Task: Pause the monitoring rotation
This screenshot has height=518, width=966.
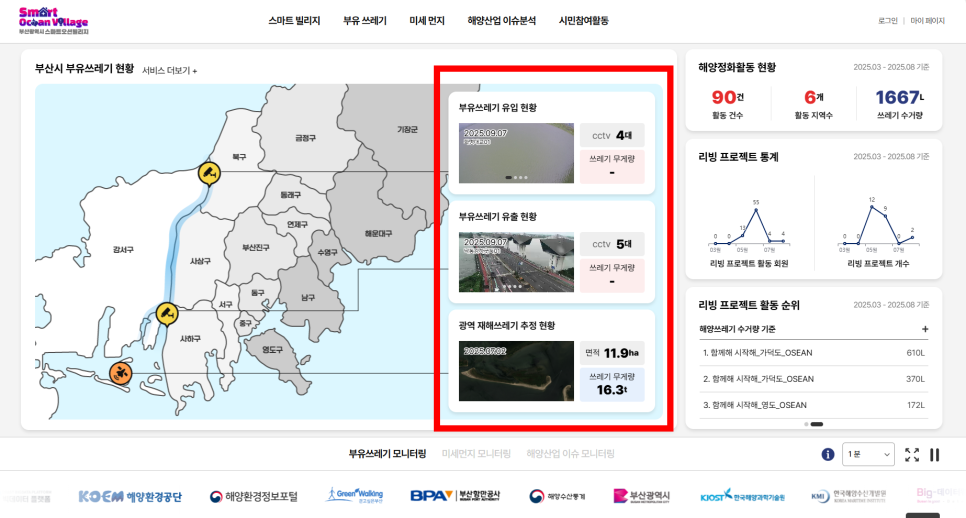Action: pos(935,455)
